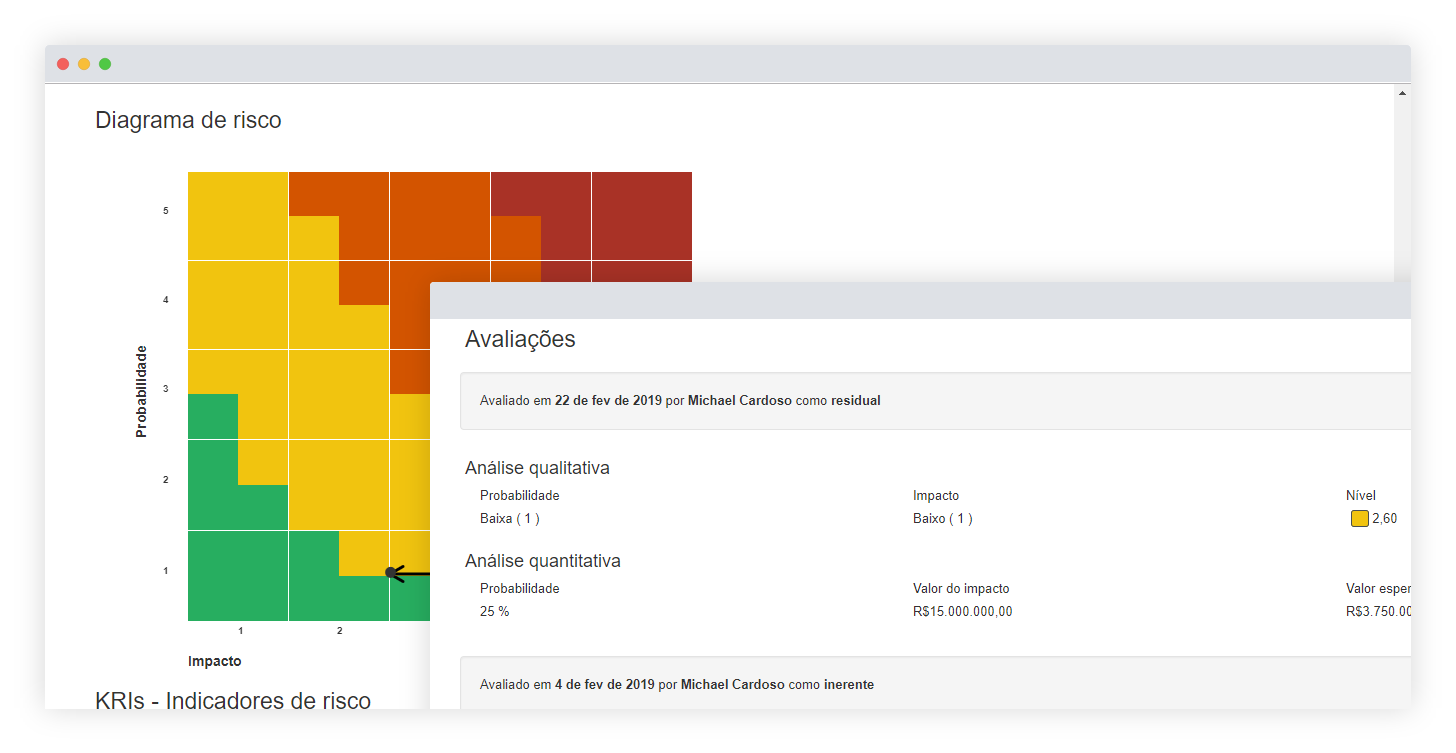Image resolution: width=1456 pixels, height=753 pixels.
Task: Click the Avaliações heading
Action: click(x=520, y=339)
